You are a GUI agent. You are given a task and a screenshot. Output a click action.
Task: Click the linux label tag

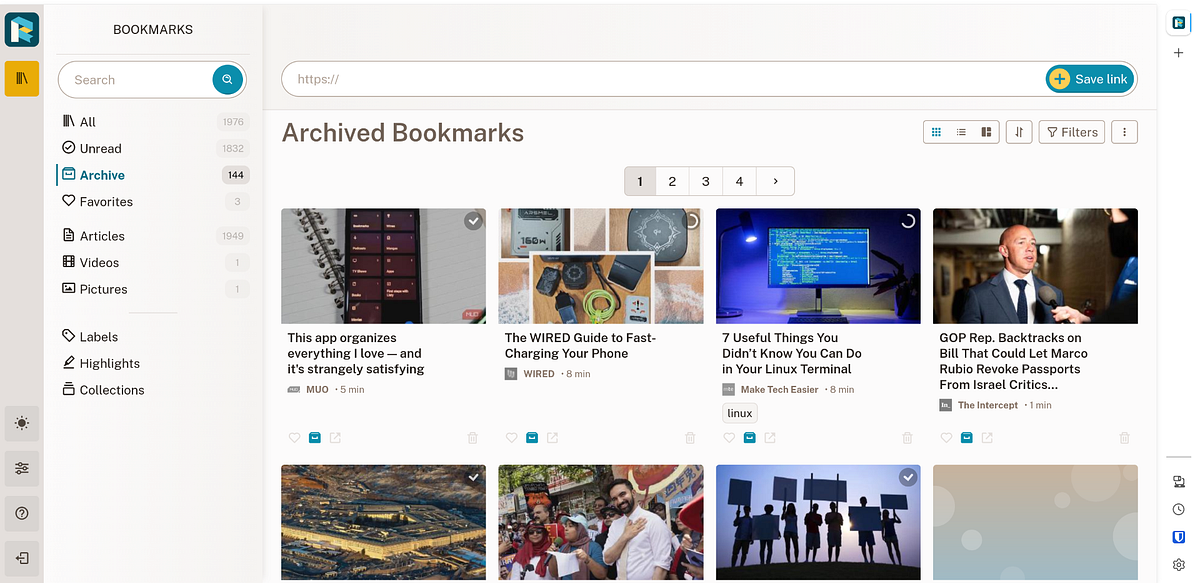point(740,413)
